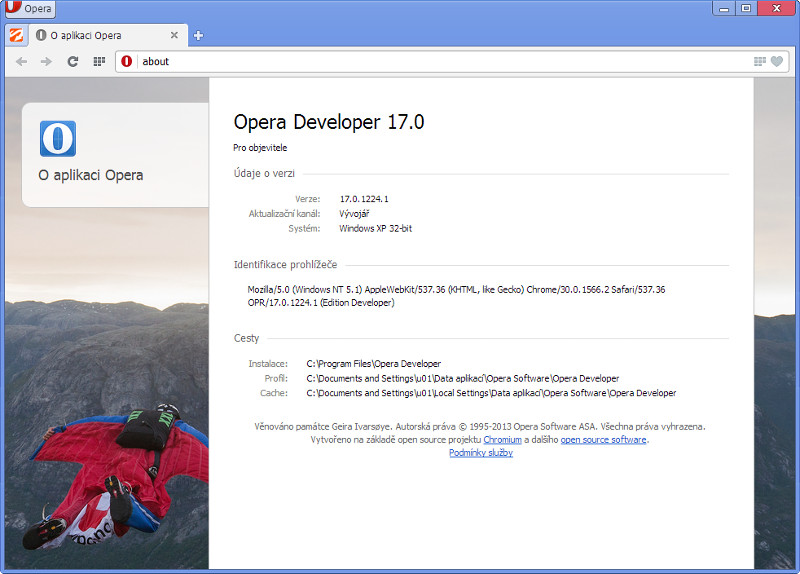Click the 'Vývojář' update channel value

(354, 214)
